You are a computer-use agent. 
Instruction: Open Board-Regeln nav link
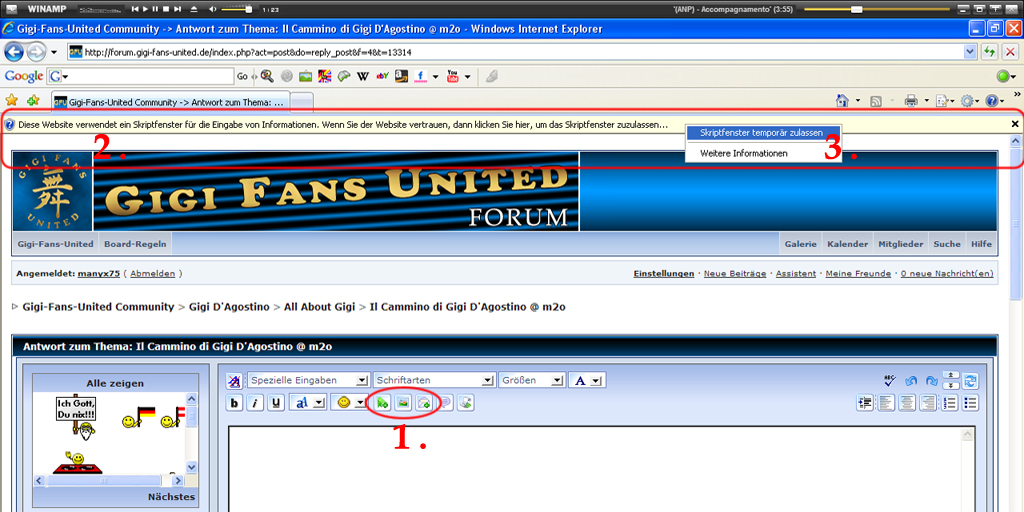point(135,244)
